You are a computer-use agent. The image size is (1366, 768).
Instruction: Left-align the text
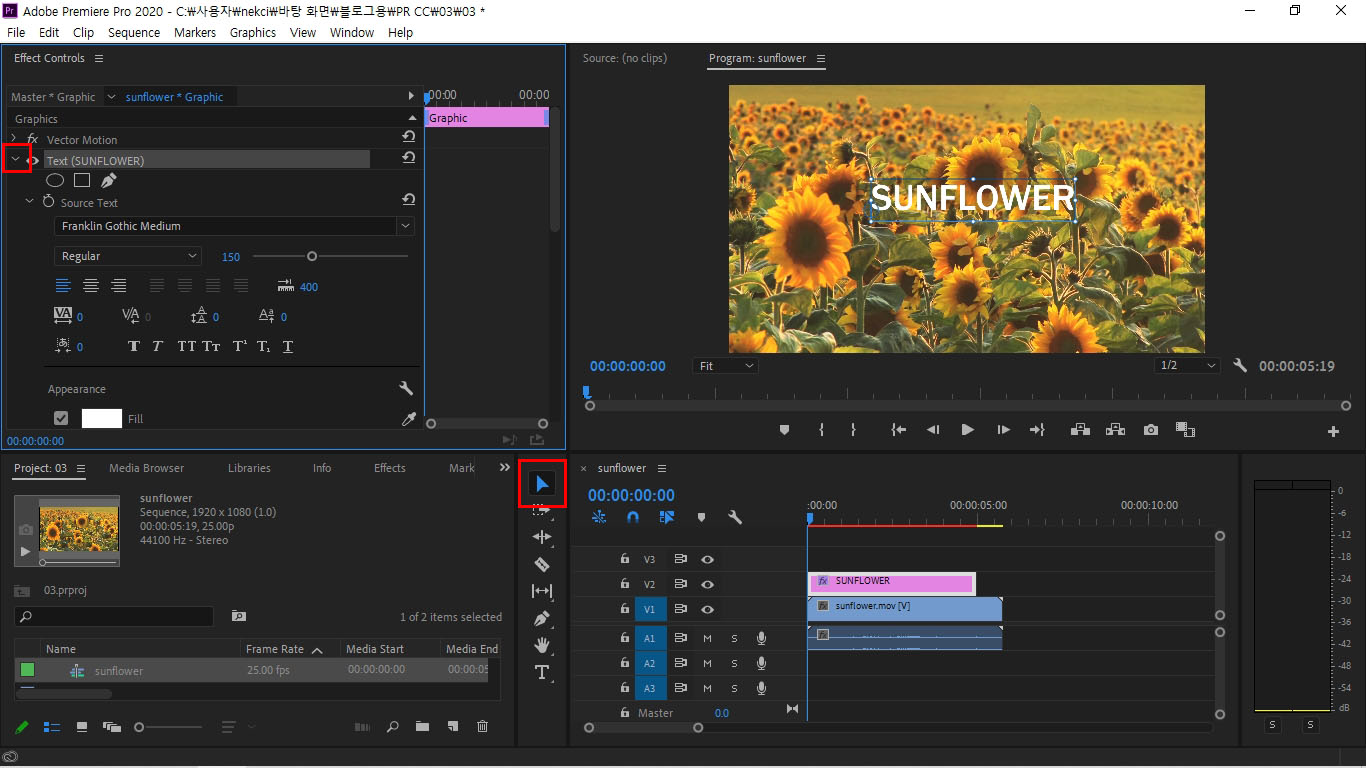coord(63,286)
